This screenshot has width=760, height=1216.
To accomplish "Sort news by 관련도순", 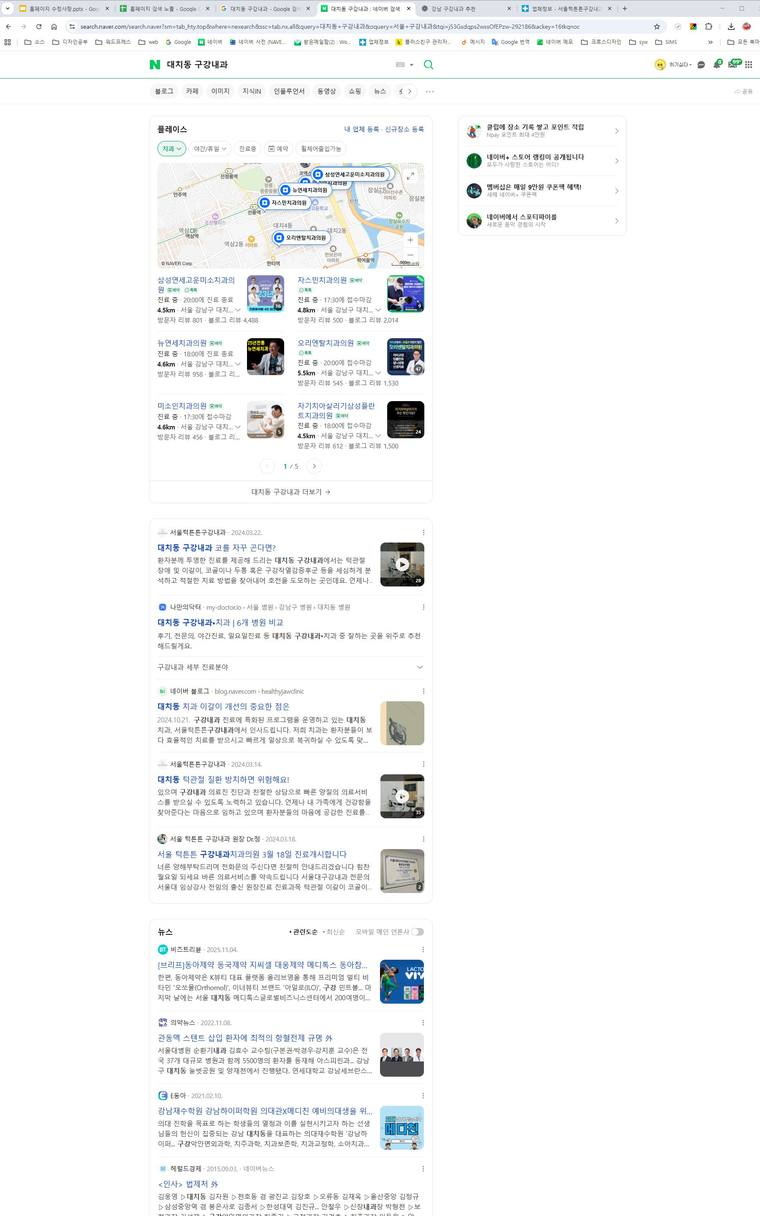I will (303, 931).
